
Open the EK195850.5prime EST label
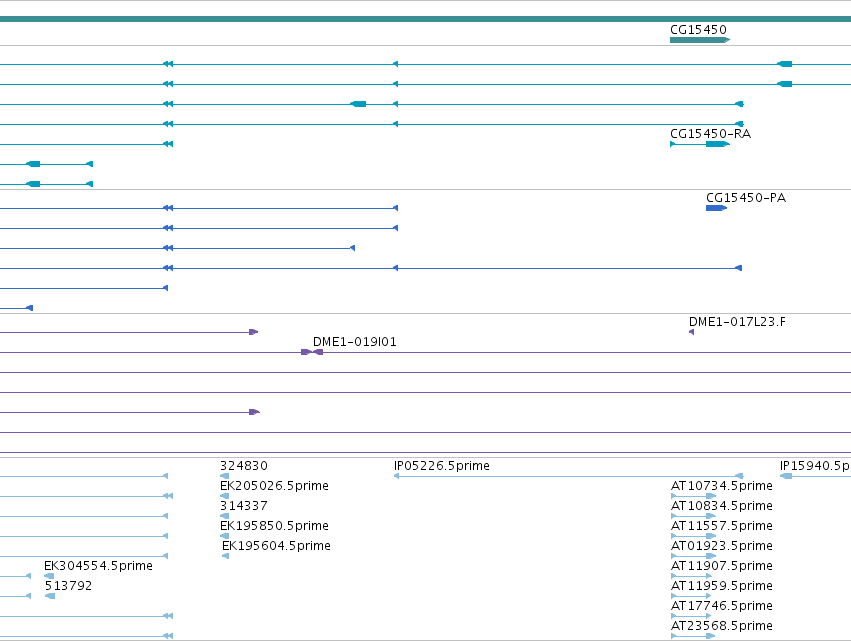(x=274, y=526)
